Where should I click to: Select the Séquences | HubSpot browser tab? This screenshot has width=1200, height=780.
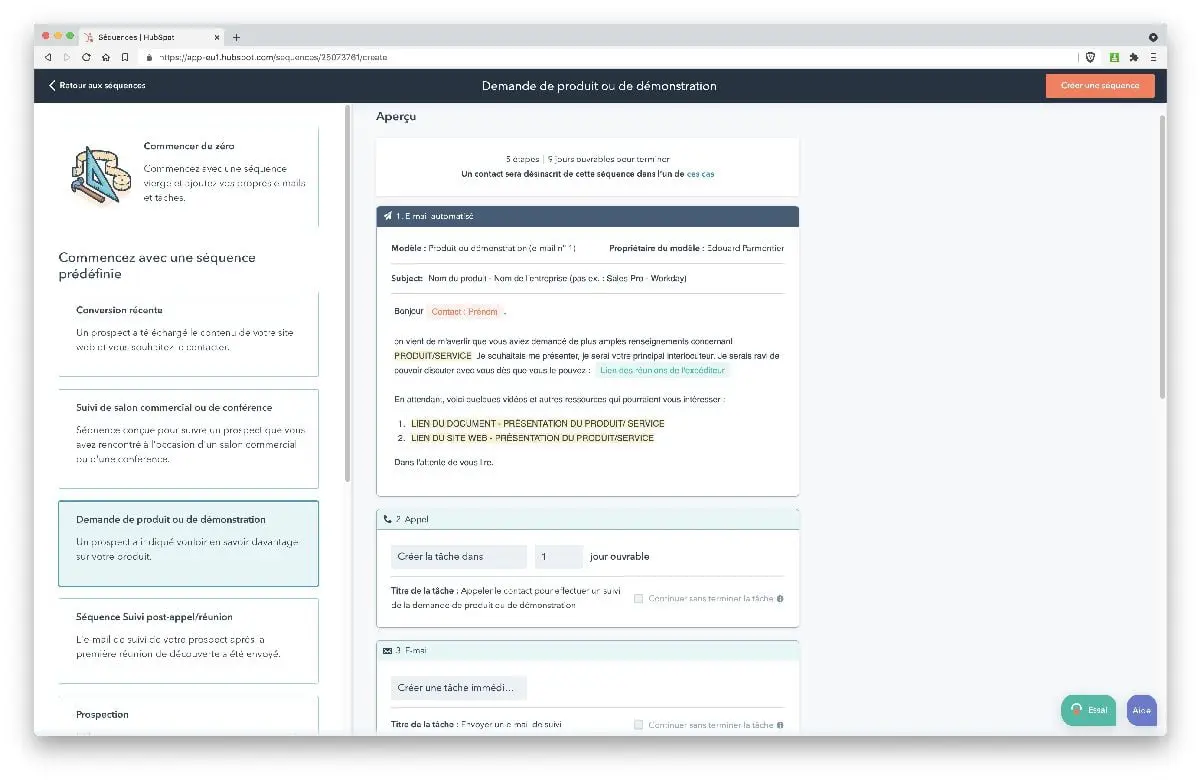pyautogui.click(x=153, y=37)
